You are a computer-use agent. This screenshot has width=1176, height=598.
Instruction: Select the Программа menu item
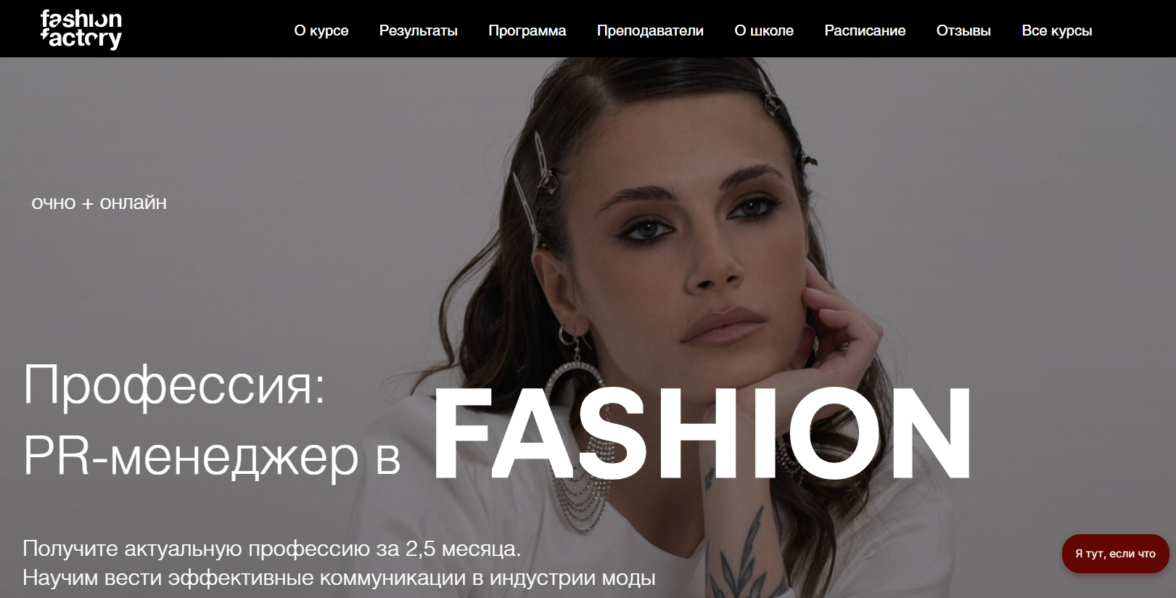[526, 31]
